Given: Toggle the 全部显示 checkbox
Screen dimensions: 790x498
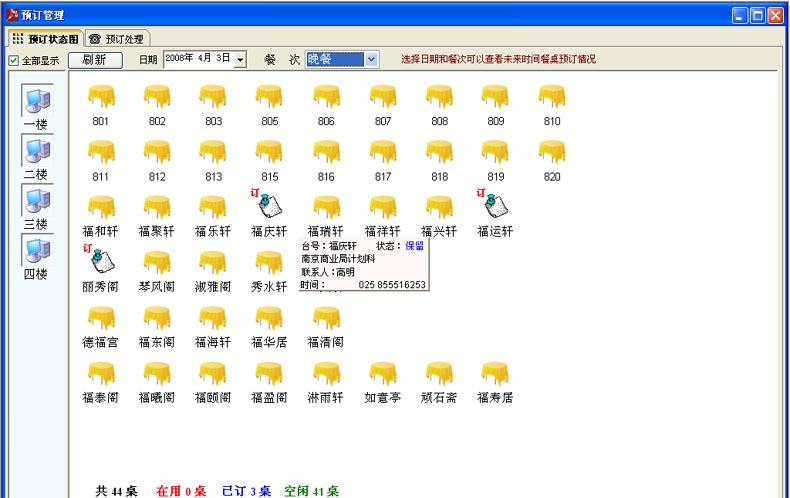Looking at the screenshot, I should pyautogui.click(x=14, y=60).
